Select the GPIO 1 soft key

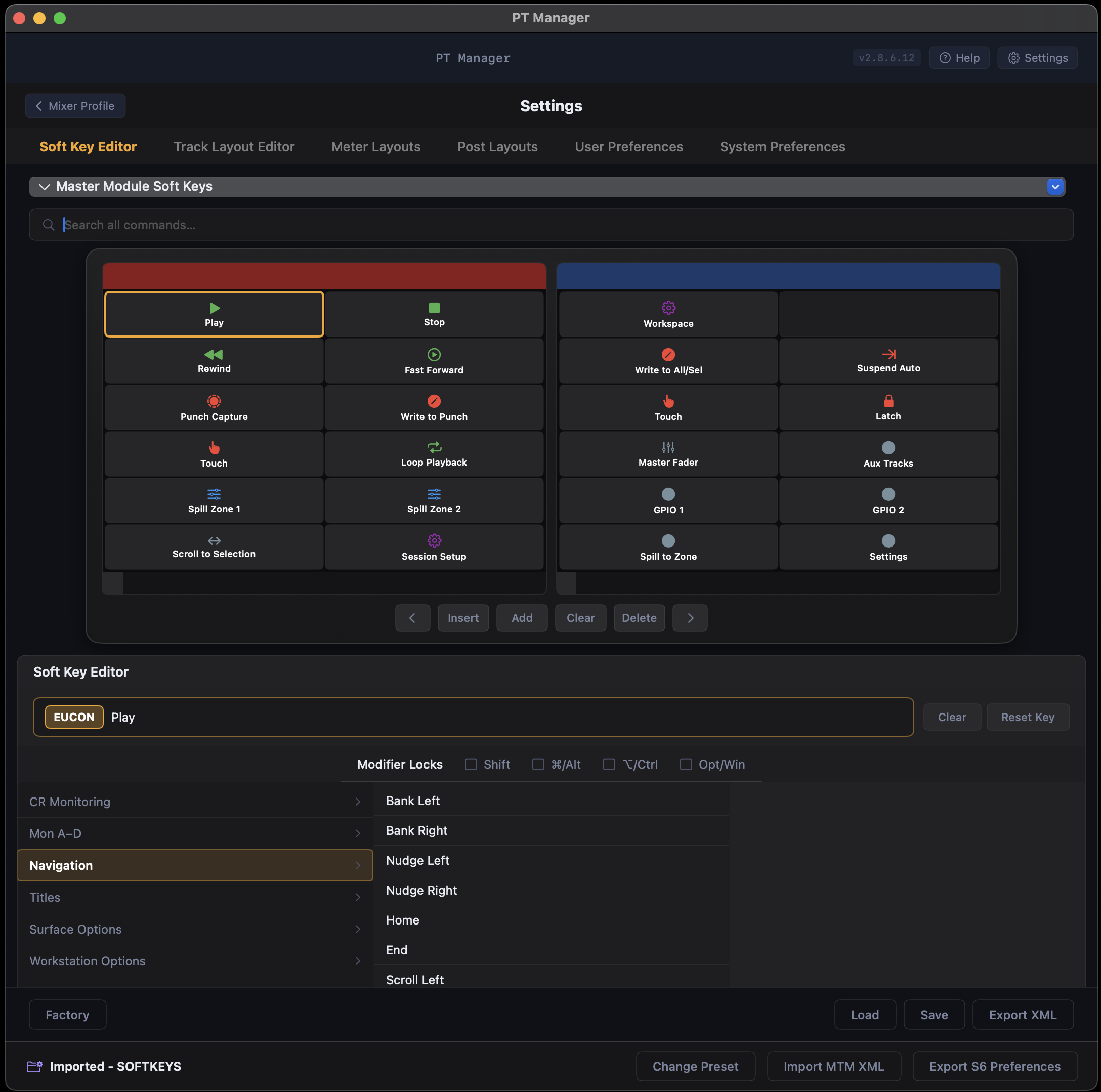[x=668, y=500]
